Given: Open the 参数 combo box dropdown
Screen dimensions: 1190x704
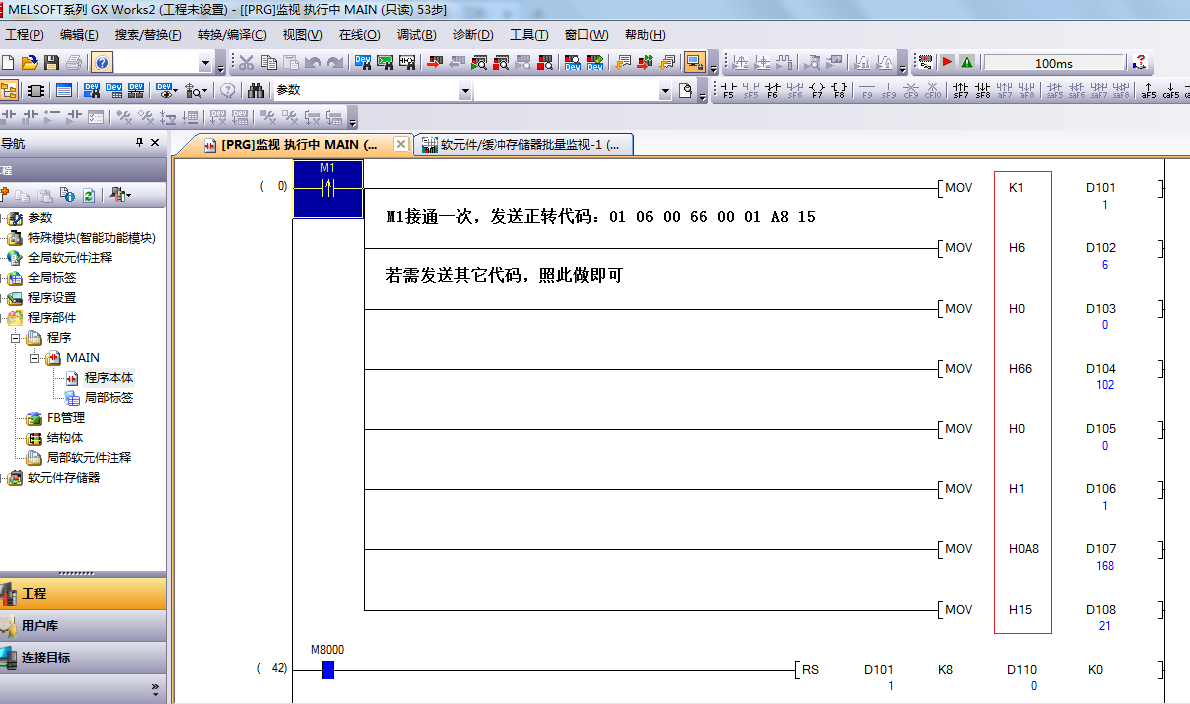Looking at the screenshot, I should point(464,91).
